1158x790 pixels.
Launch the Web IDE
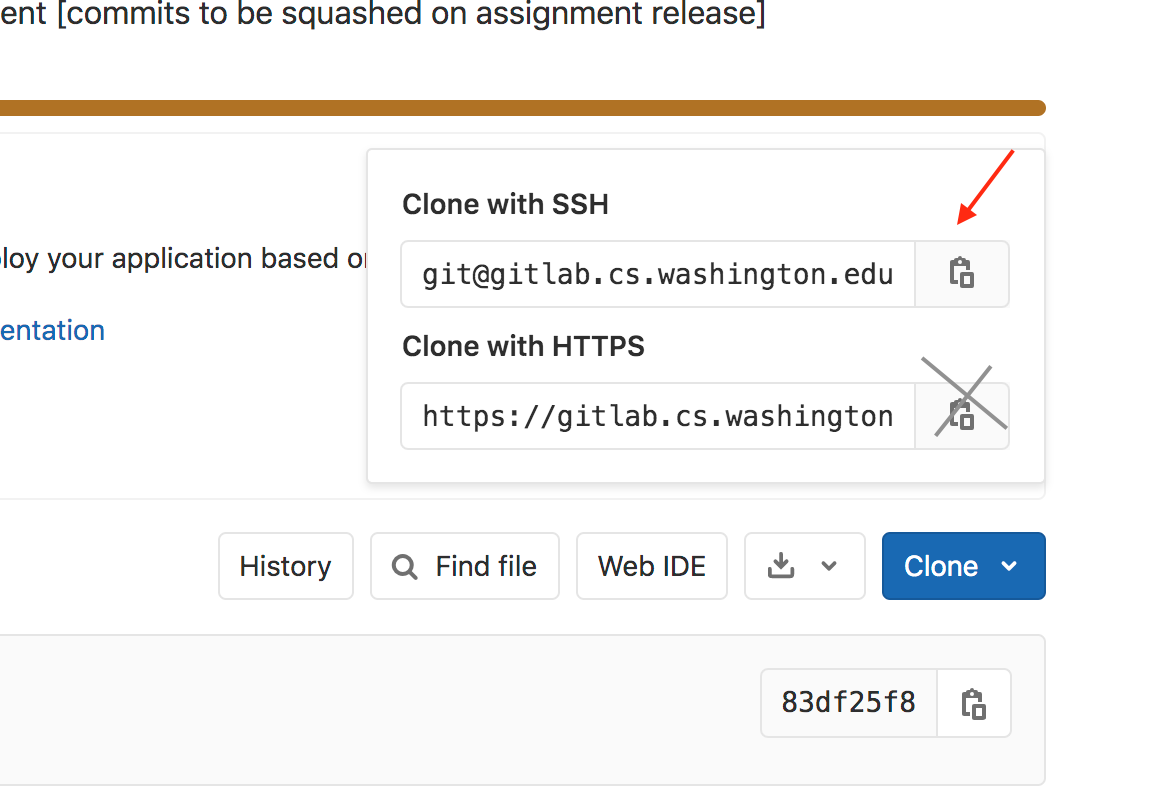pyautogui.click(x=652, y=566)
